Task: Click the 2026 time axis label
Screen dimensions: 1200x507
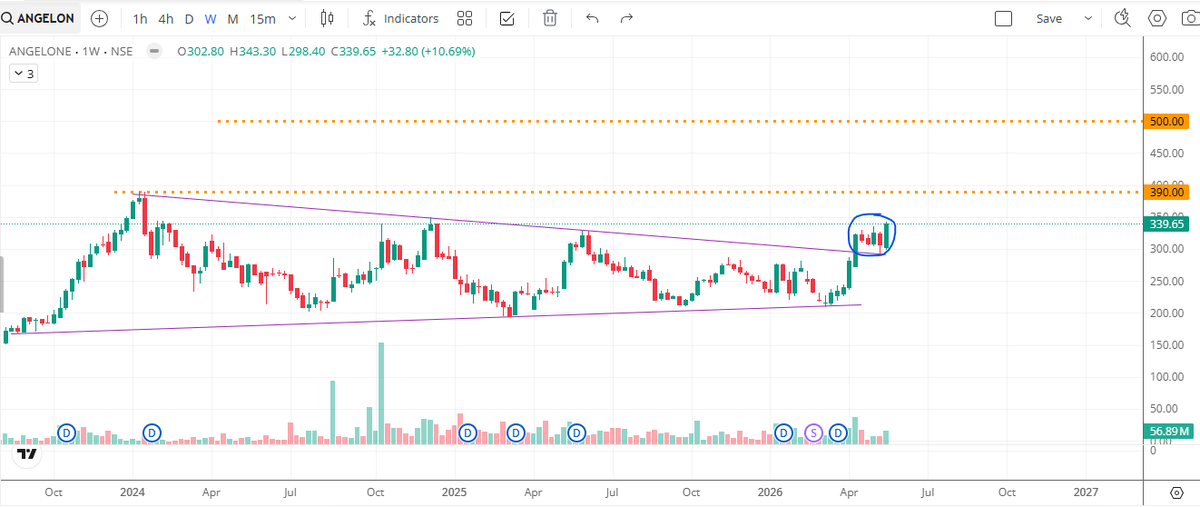Action: click(769, 493)
